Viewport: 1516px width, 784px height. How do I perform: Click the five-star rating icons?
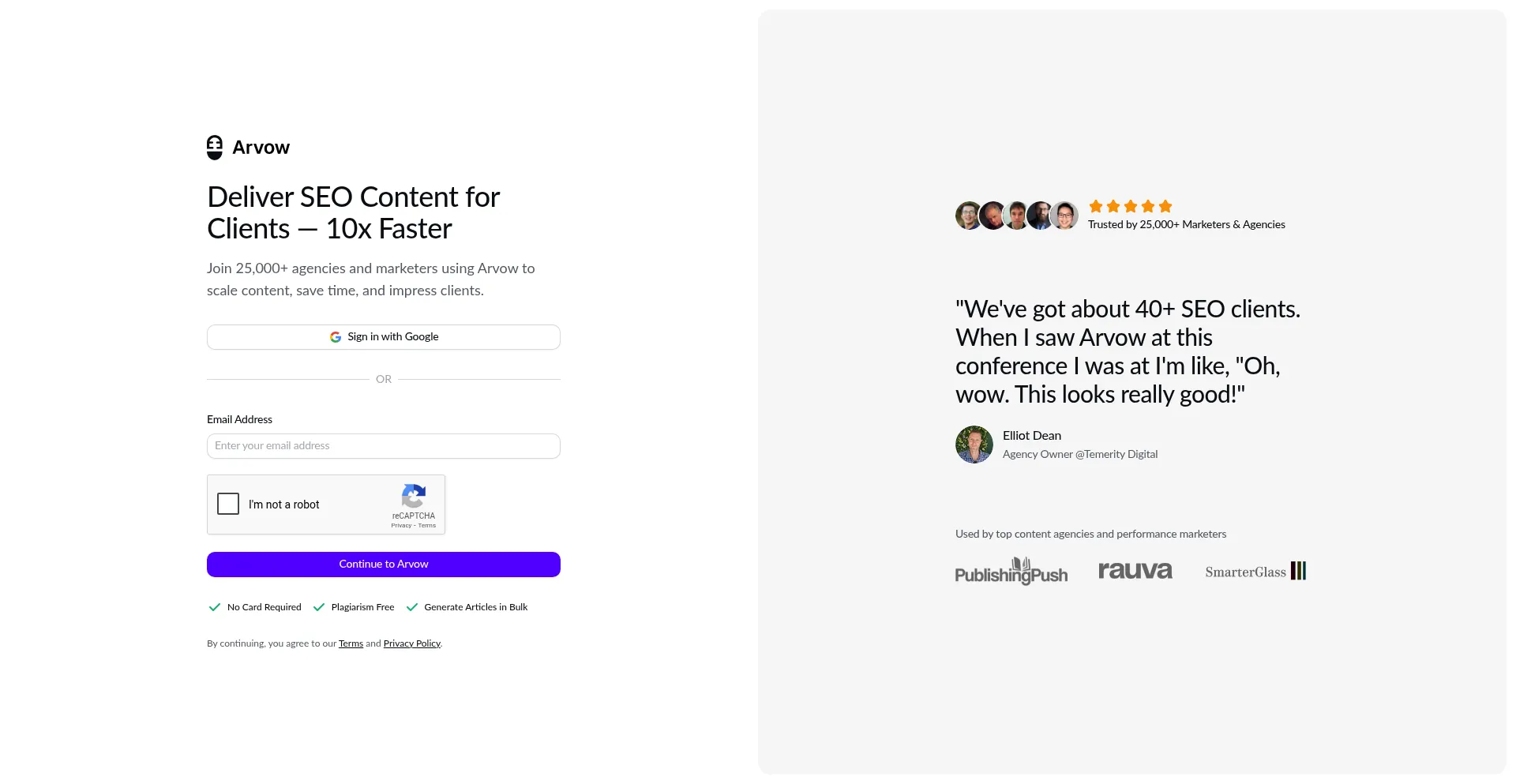(1131, 207)
